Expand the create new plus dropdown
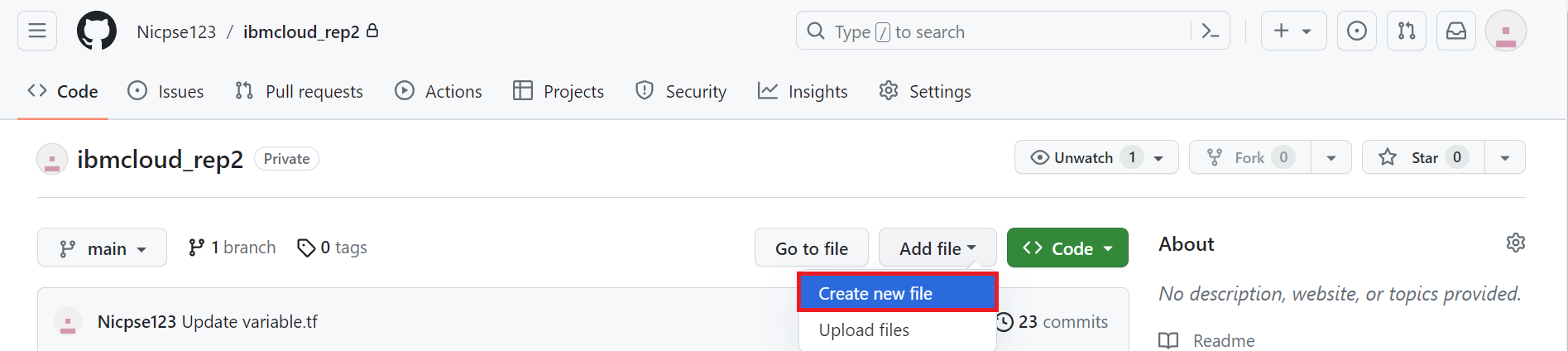 [1293, 31]
